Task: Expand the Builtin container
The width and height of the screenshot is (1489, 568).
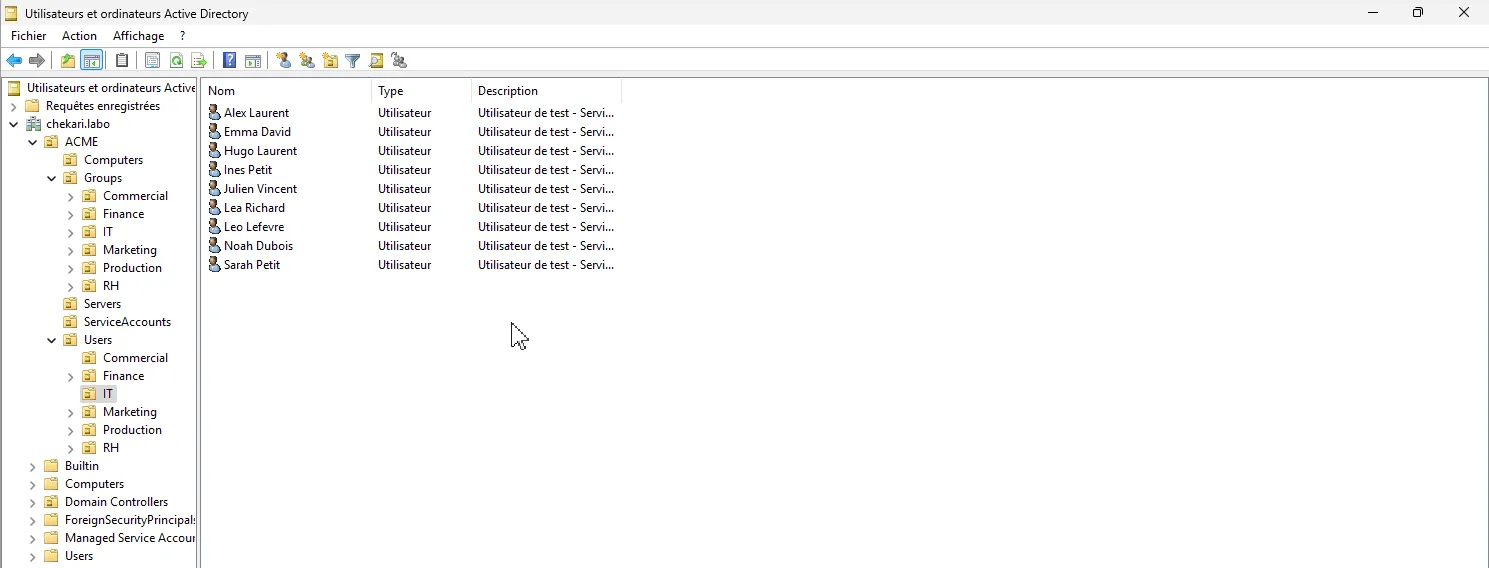Action: 33,467
